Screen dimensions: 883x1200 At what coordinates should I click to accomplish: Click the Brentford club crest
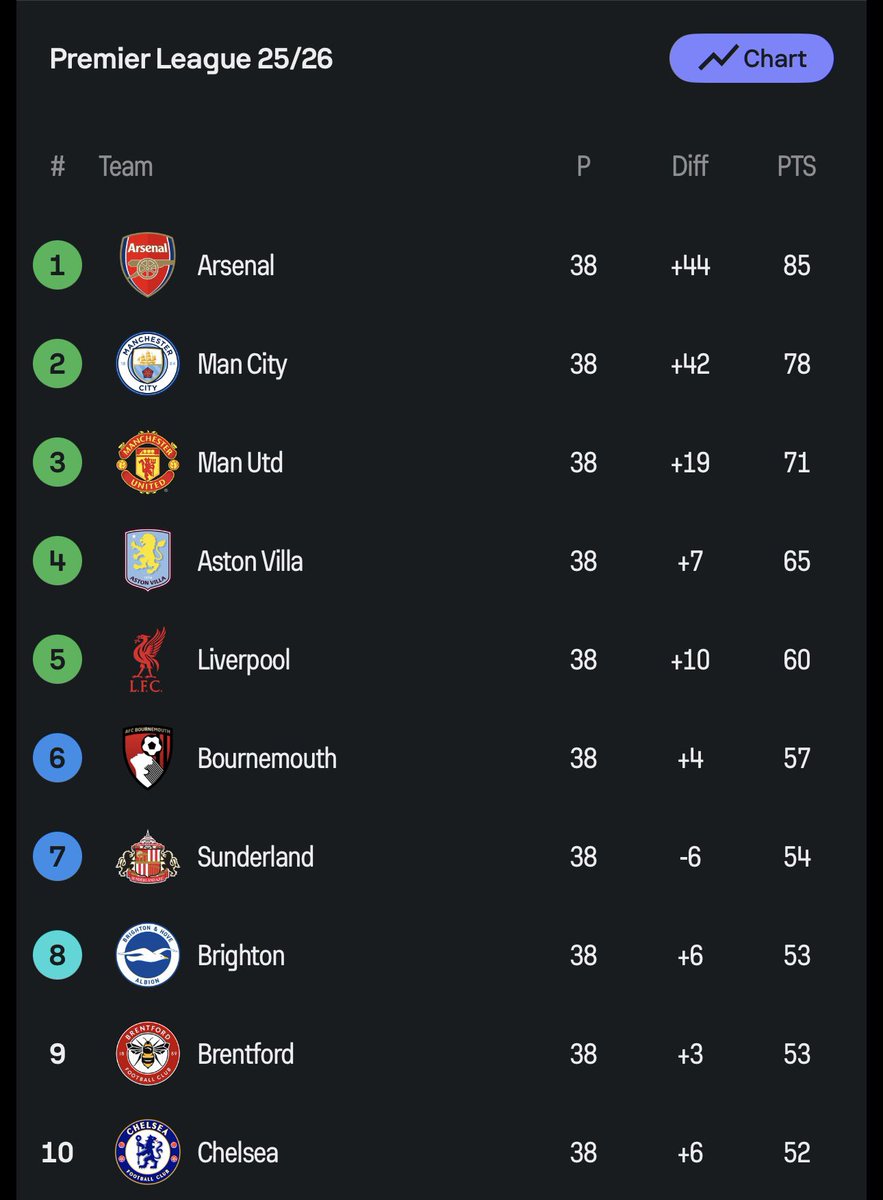click(x=148, y=1053)
